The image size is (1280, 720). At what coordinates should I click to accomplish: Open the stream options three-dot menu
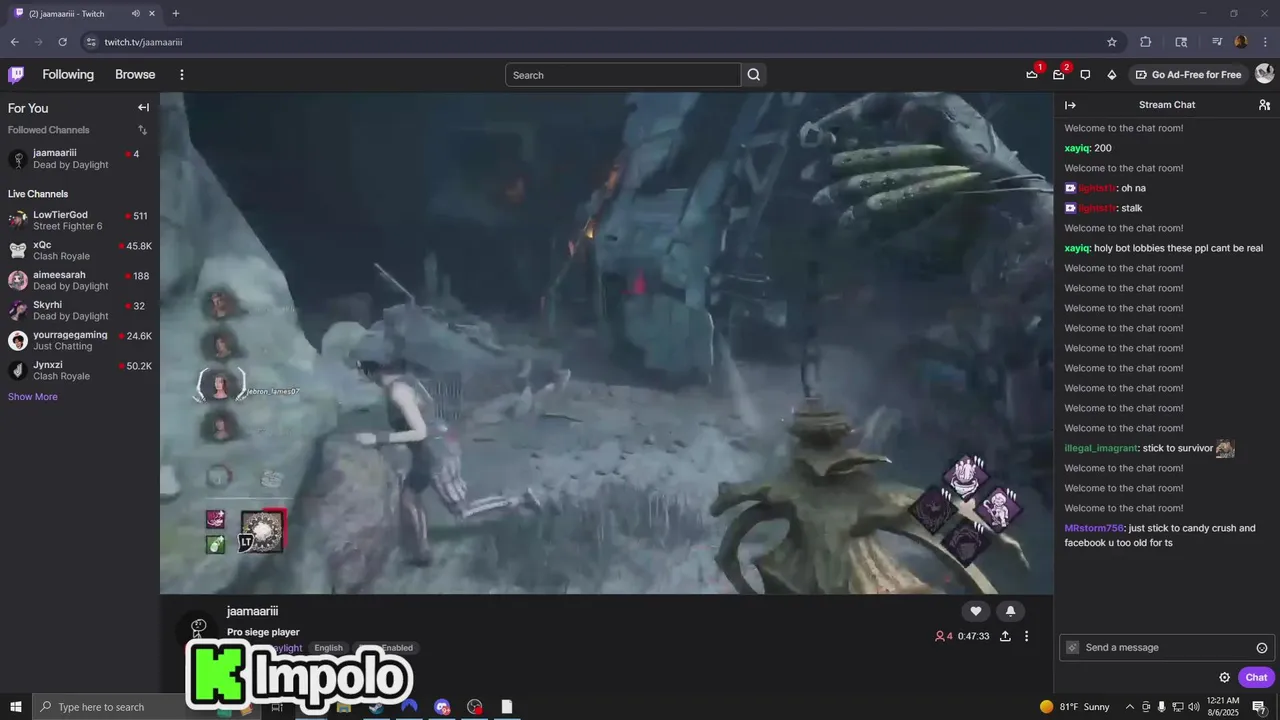tap(1026, 636)
